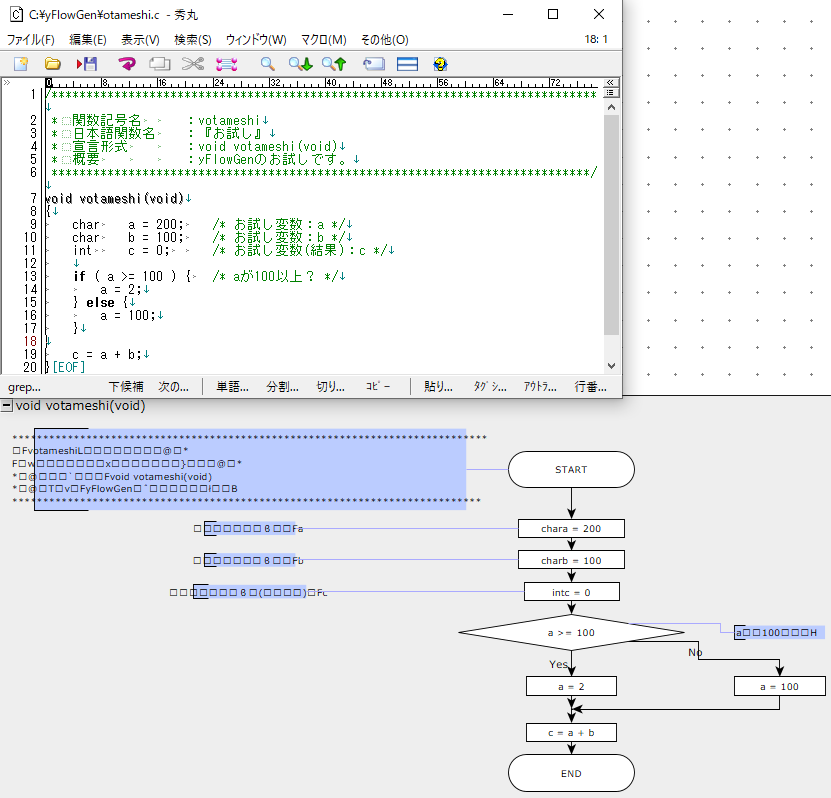Click the Open folder icon
The width and height of the screenshot is (831, 798).
(x=52, y=64)
